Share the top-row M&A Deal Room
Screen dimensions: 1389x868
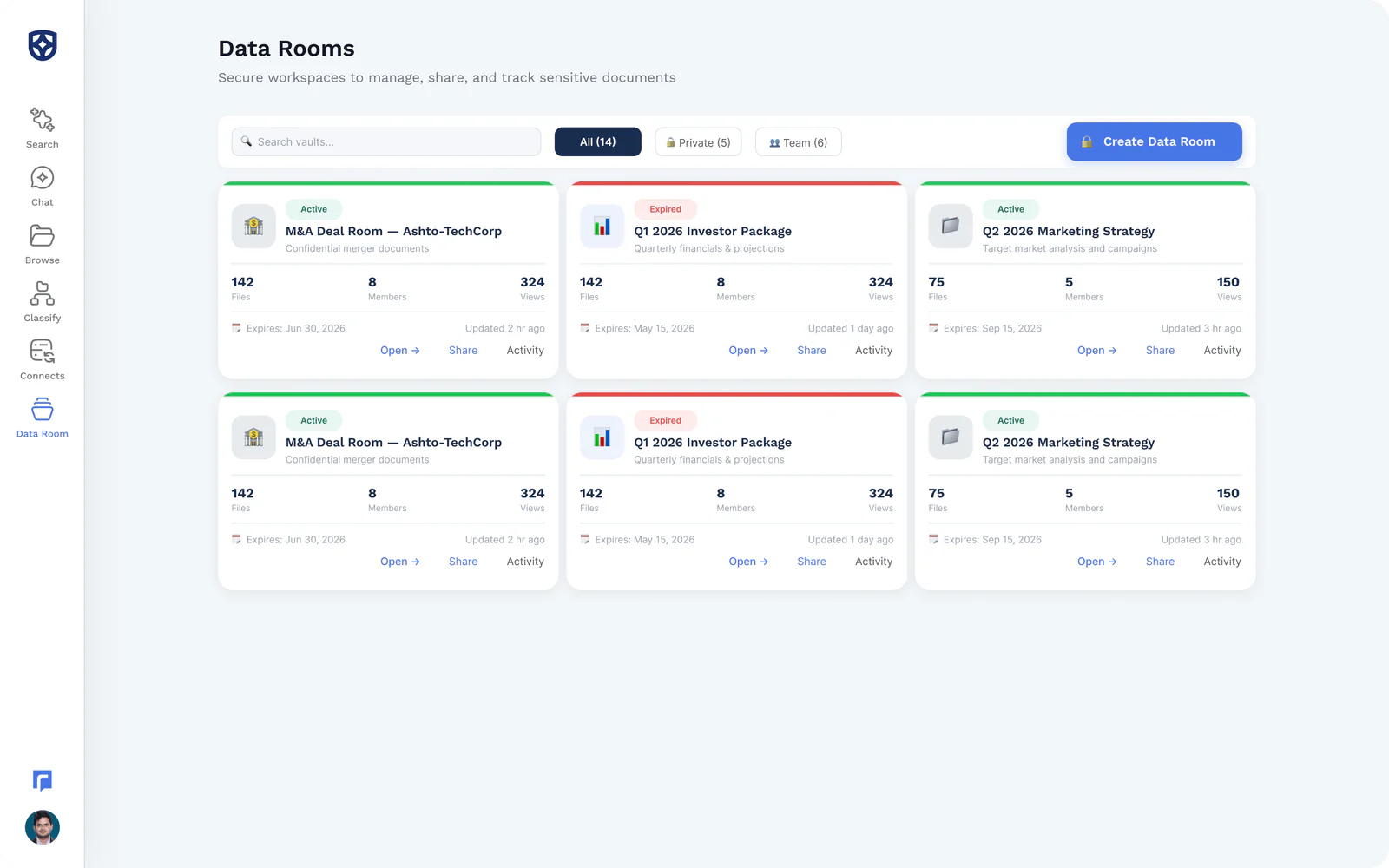[464, 351]
